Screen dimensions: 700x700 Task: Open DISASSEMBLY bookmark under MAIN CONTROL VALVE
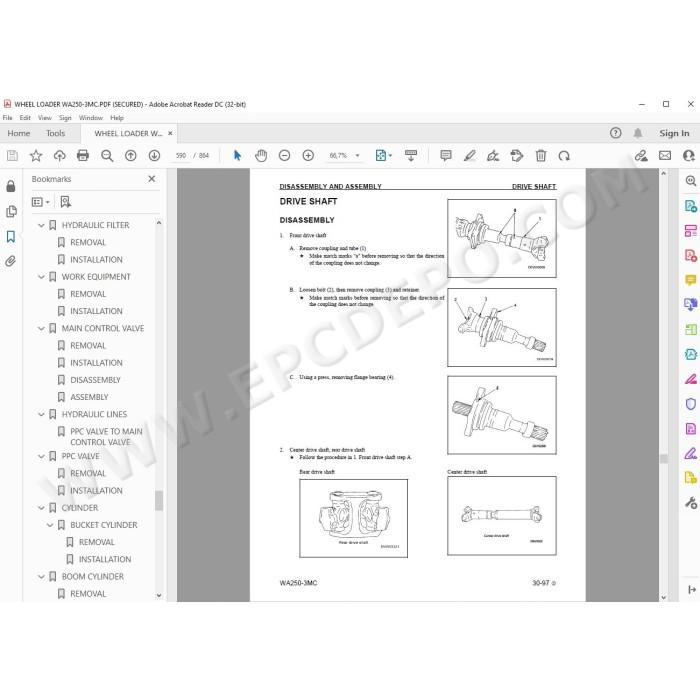click(x=96, y=380)
